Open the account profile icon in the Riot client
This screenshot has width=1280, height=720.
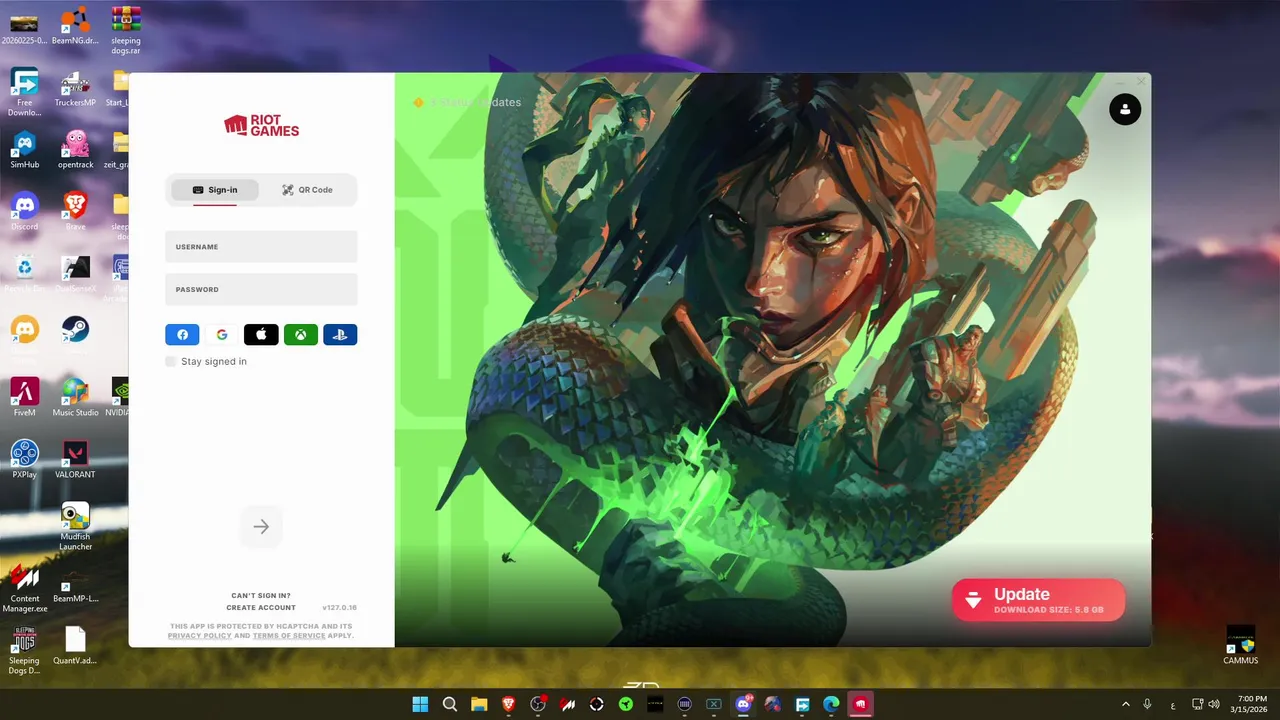[1125, 109]
